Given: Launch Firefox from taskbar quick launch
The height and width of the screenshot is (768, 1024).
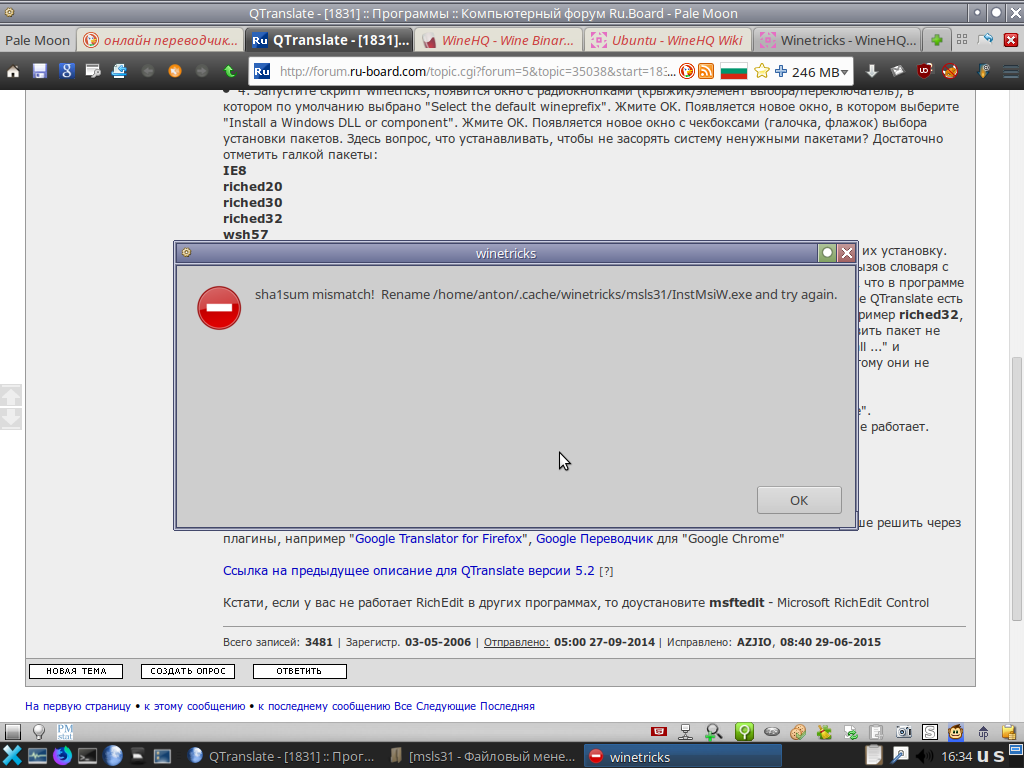Looking at the screenshot, I should 63,756.
